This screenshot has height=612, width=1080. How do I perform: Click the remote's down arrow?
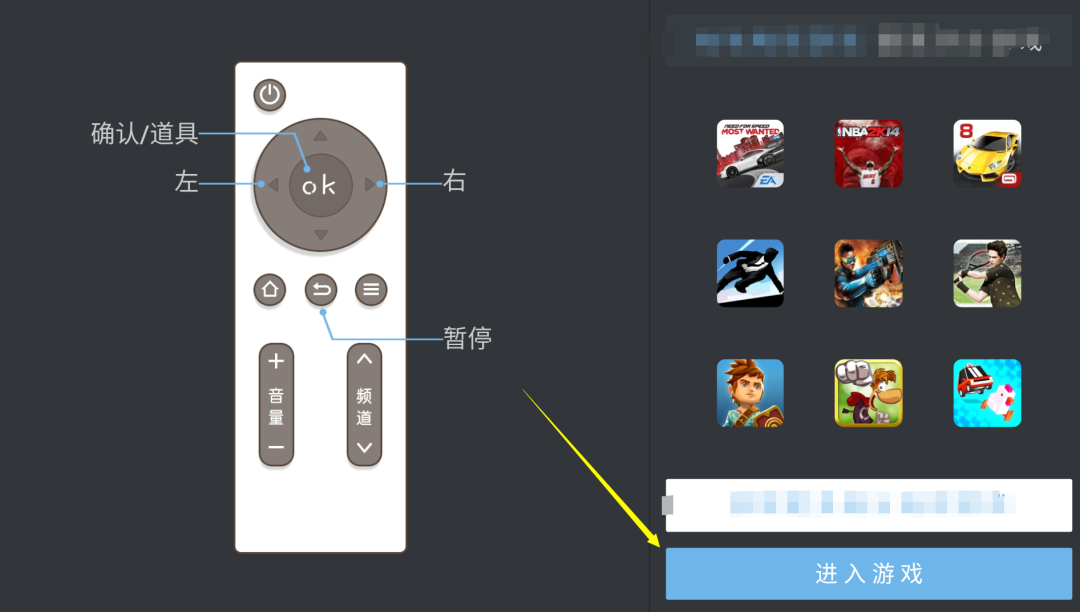pos(321,235)
